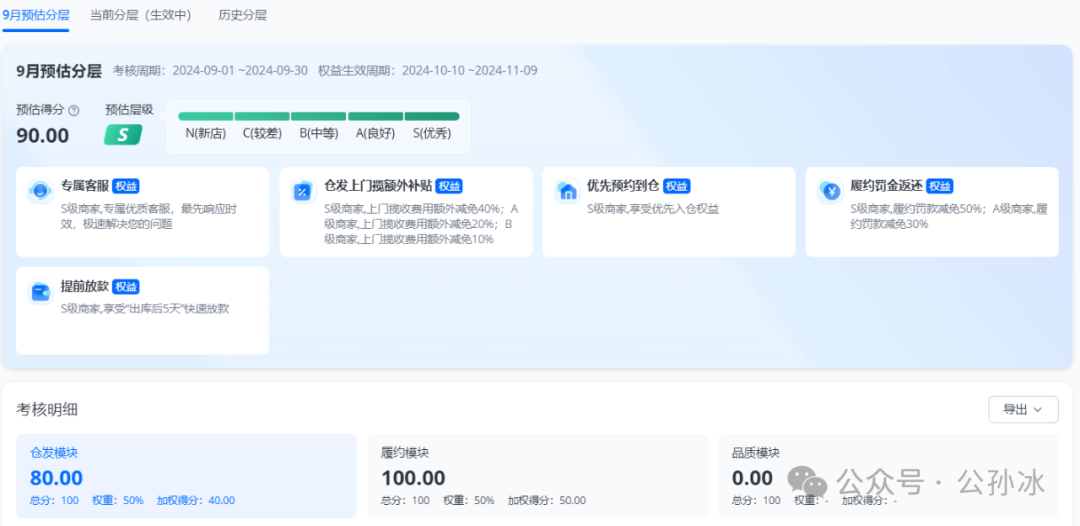Click the 优先预约到仓 description text
Screen dimensions: 1080x526
[x=653, y=209]
